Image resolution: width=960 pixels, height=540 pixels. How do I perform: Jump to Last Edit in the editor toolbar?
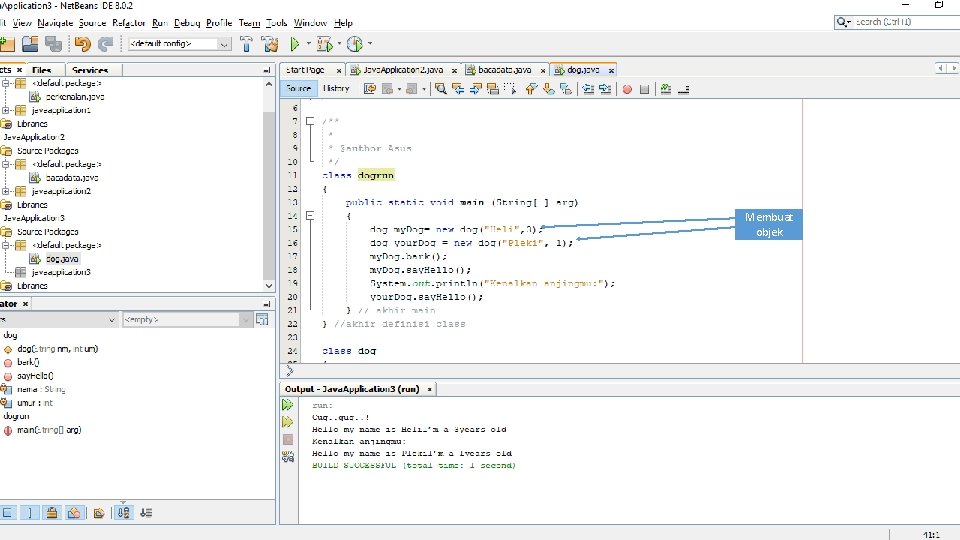click(369, 89)
